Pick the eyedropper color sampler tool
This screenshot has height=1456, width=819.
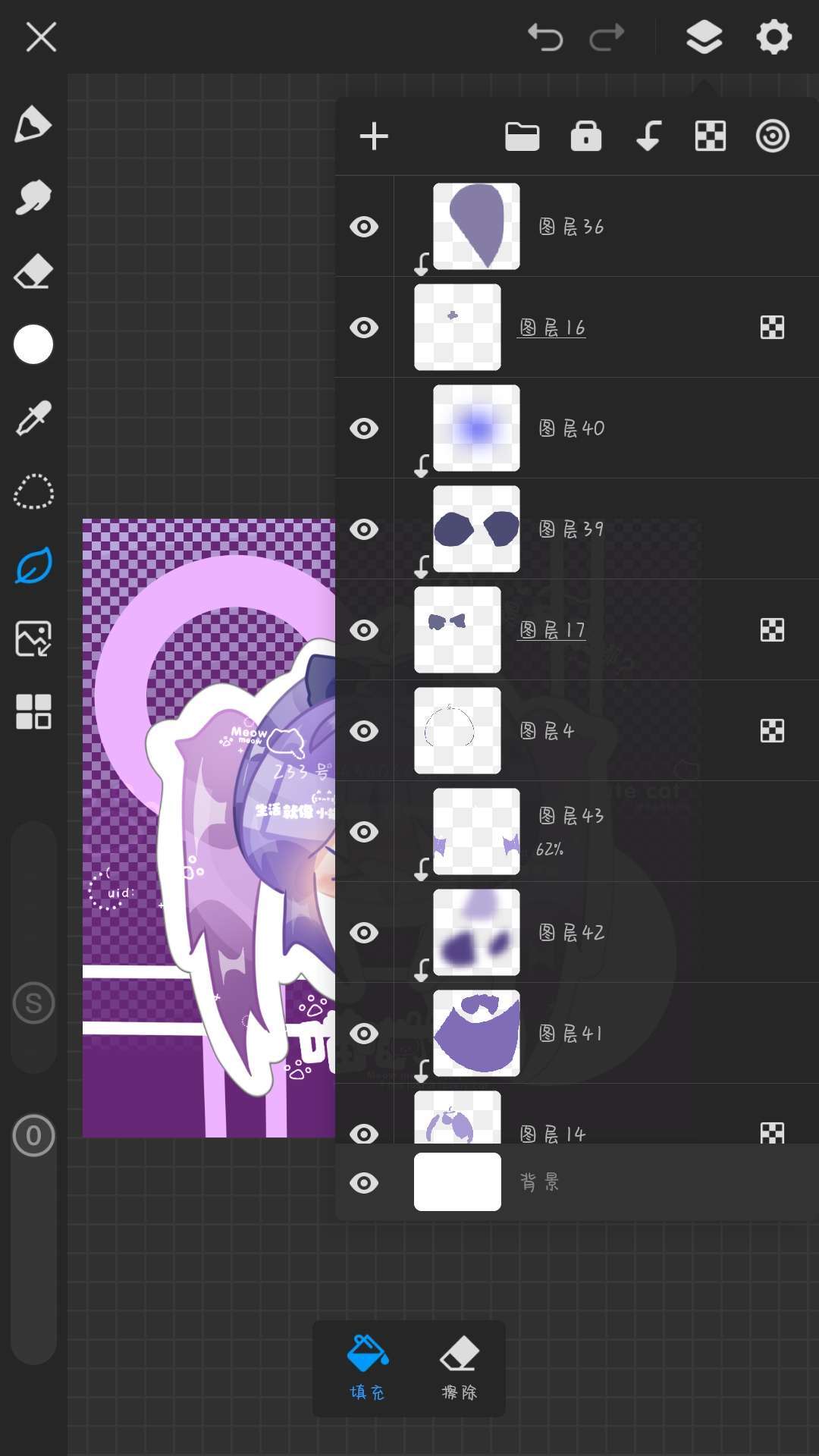tap(33, 419)
